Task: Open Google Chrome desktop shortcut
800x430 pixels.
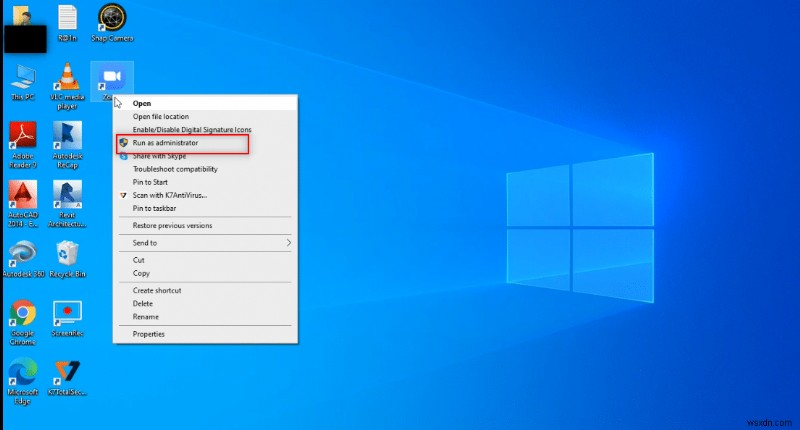Action: (22, 322)
